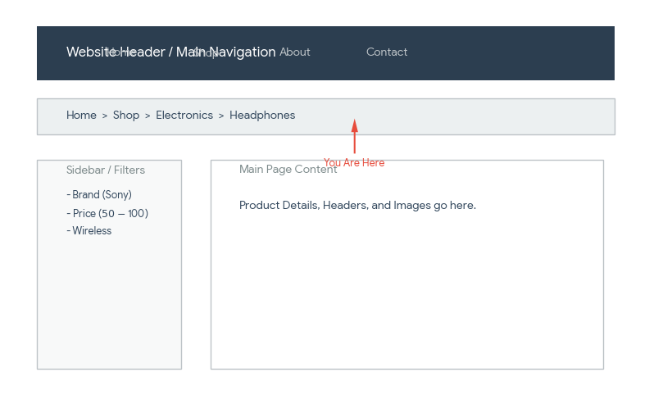Click the Product Details, Headers, and Images text
The image size is (652, 395).
click(358, 205)
